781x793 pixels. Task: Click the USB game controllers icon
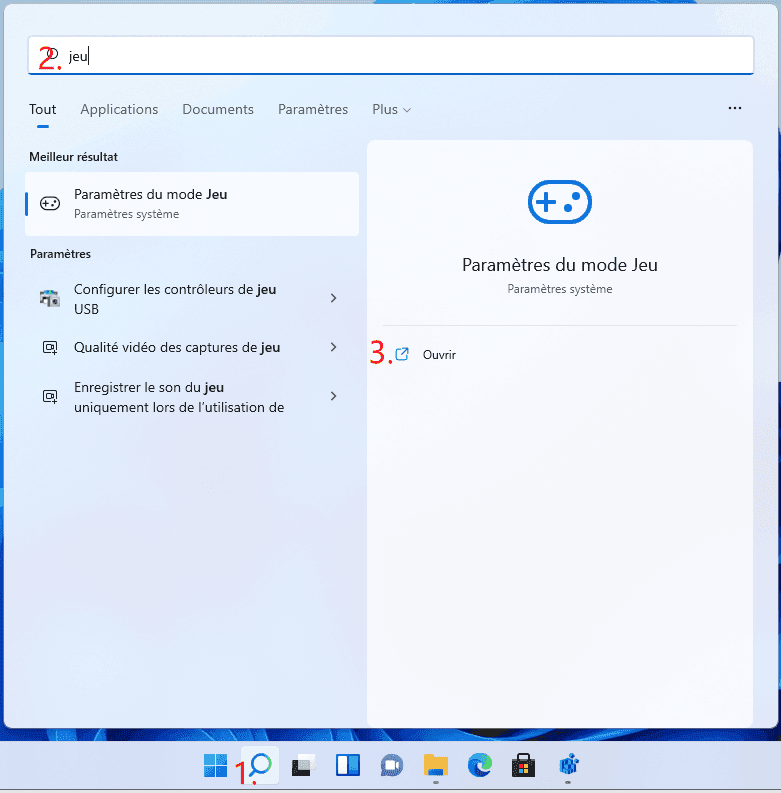coord(50,298)
